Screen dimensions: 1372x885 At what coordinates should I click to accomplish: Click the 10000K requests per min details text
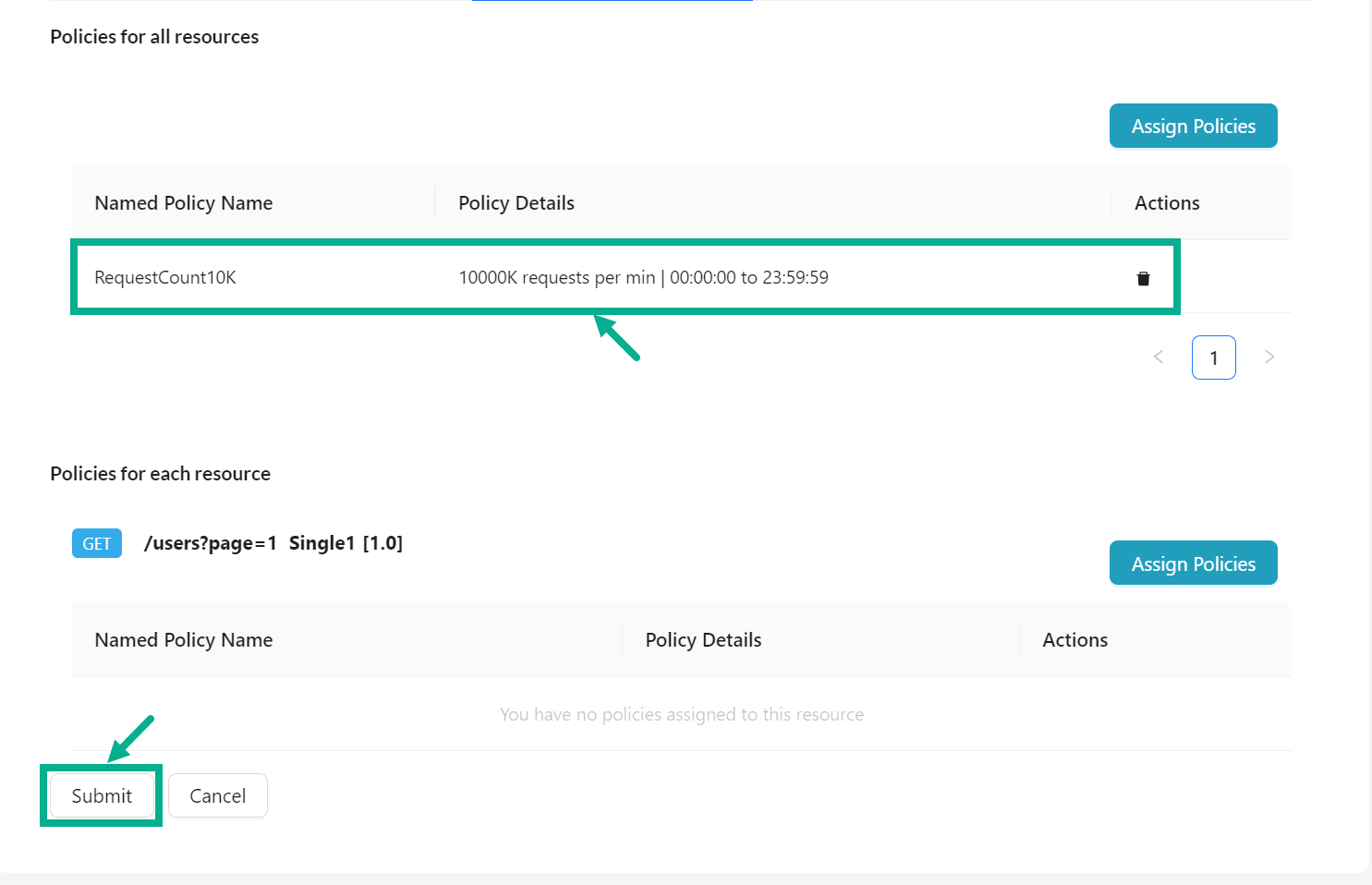643,277
